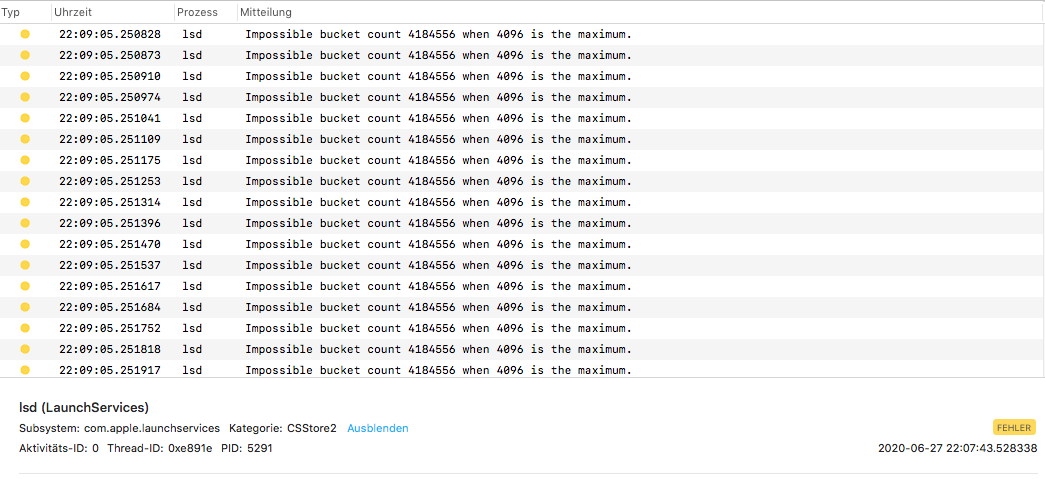Click the time 22:09:05.251684
Image resolution: width=1045 pixels, height=479 pixels.
pos(109,307)
